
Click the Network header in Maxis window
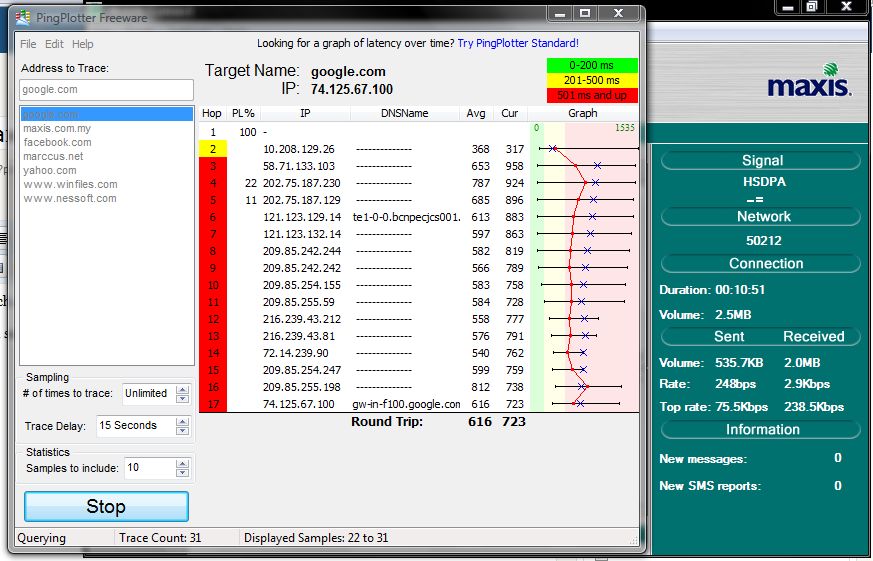[x=762, y=216]
